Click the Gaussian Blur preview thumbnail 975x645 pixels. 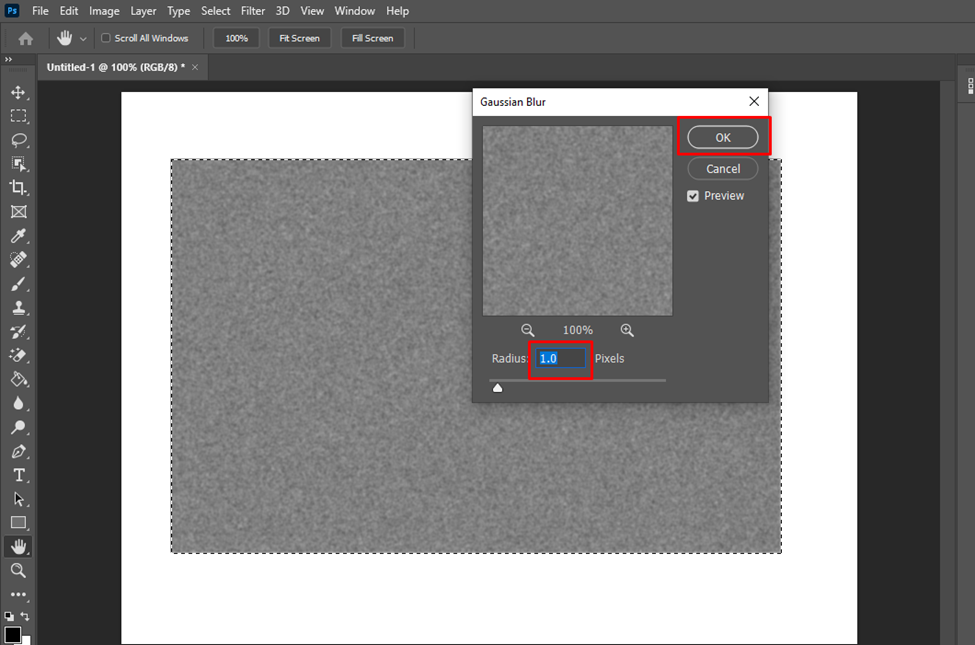click(577, 221)
